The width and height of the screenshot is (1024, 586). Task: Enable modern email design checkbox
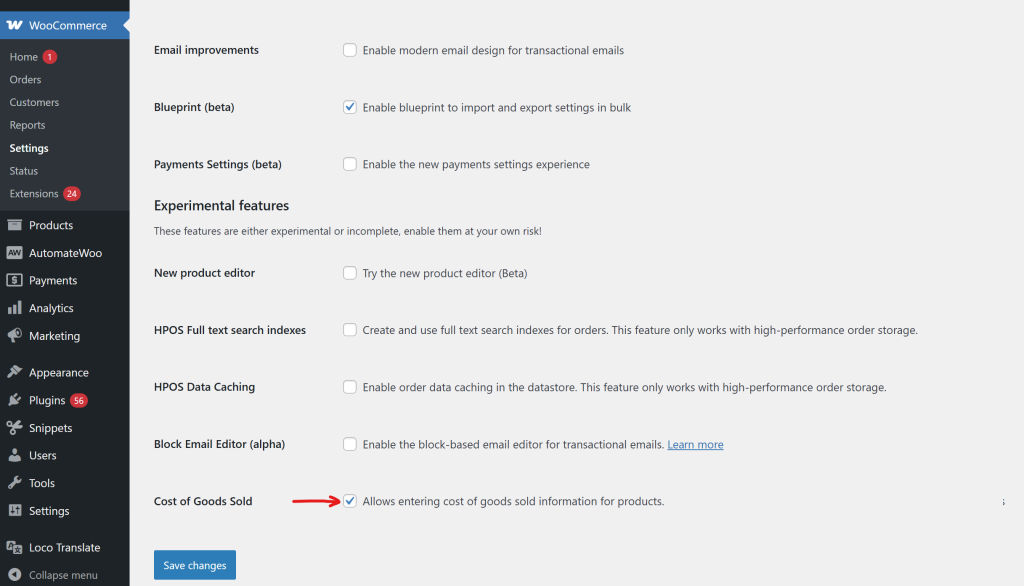point(350,50)
